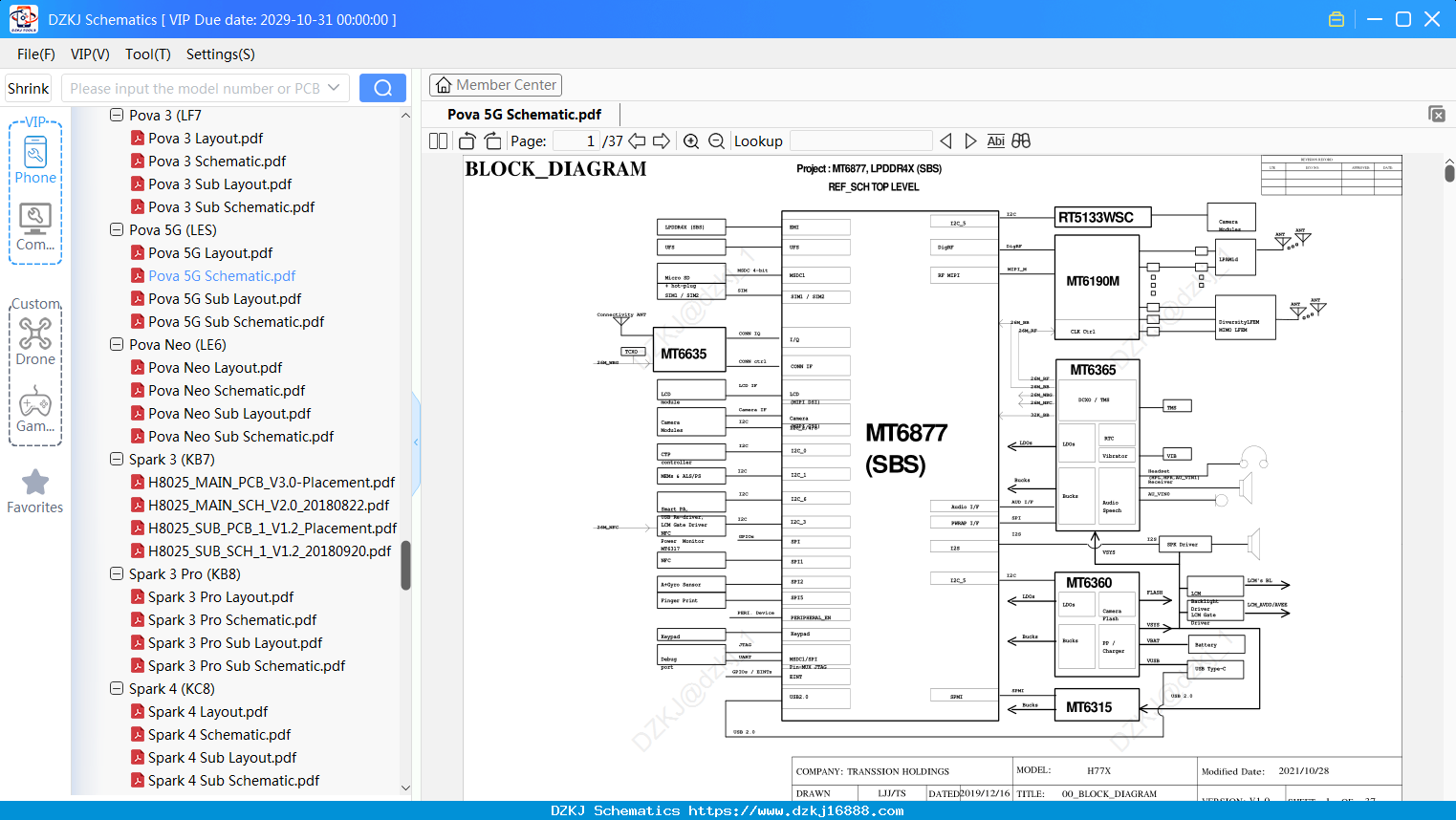Open the Computer category icon
The width and height of the screenshot is (1456, 820).
(35, 227)
